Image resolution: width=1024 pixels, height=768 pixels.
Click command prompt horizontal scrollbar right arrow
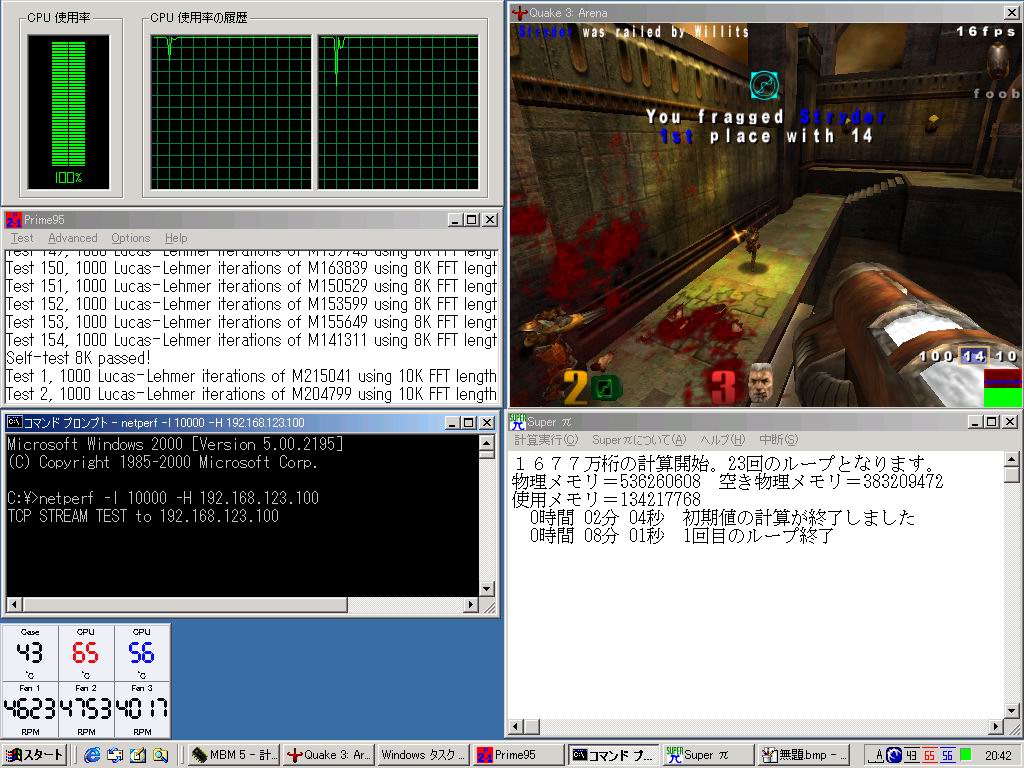(471, 605)
